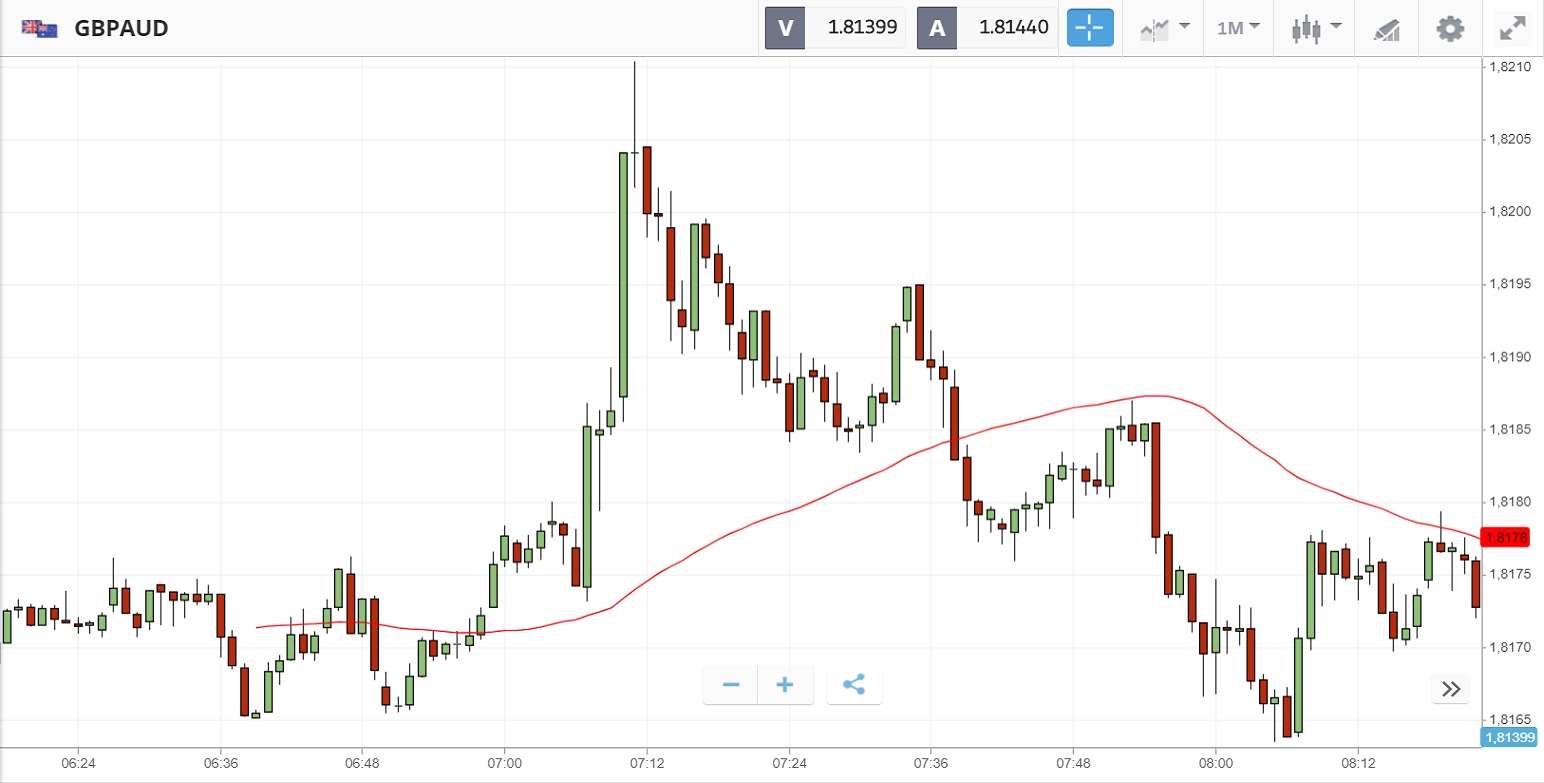Zoom out the chart with minus button
Image resolution: width=1544 pixels, height=783 pixels.
[x=731, y=685]
